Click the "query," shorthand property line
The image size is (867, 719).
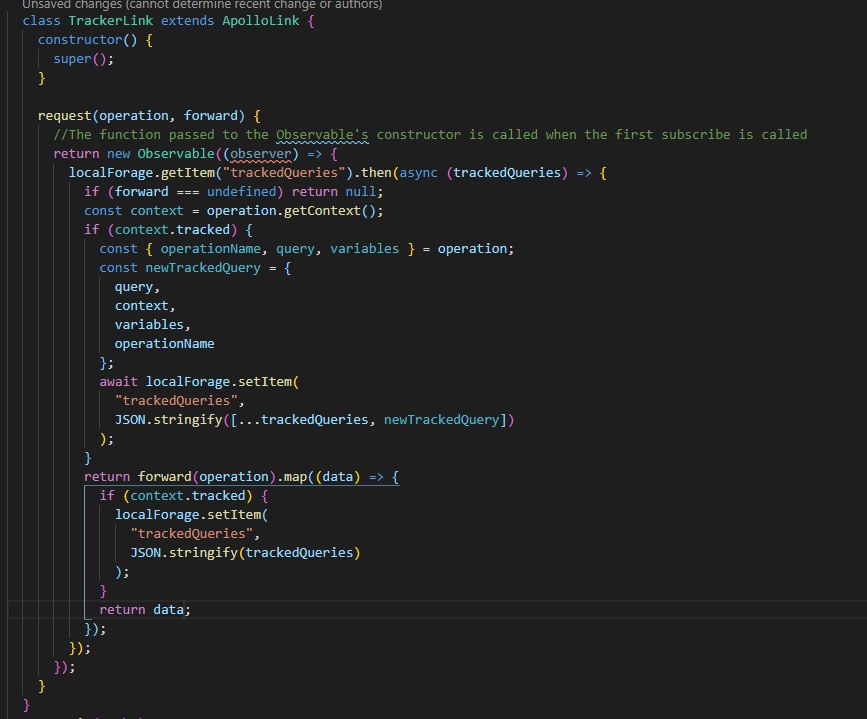click(x=137, y=287)
